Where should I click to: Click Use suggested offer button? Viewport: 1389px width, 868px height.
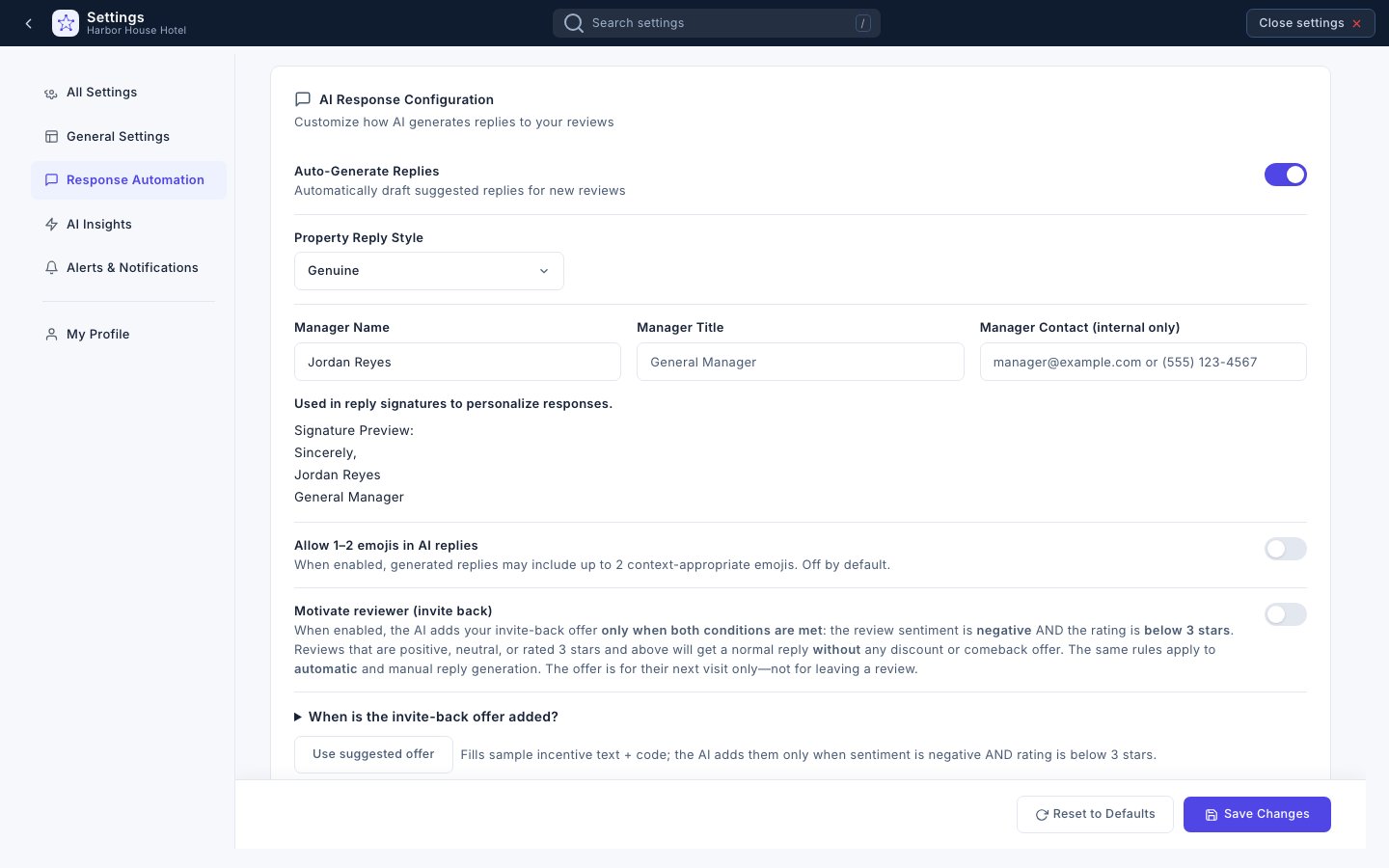[373, 754]
